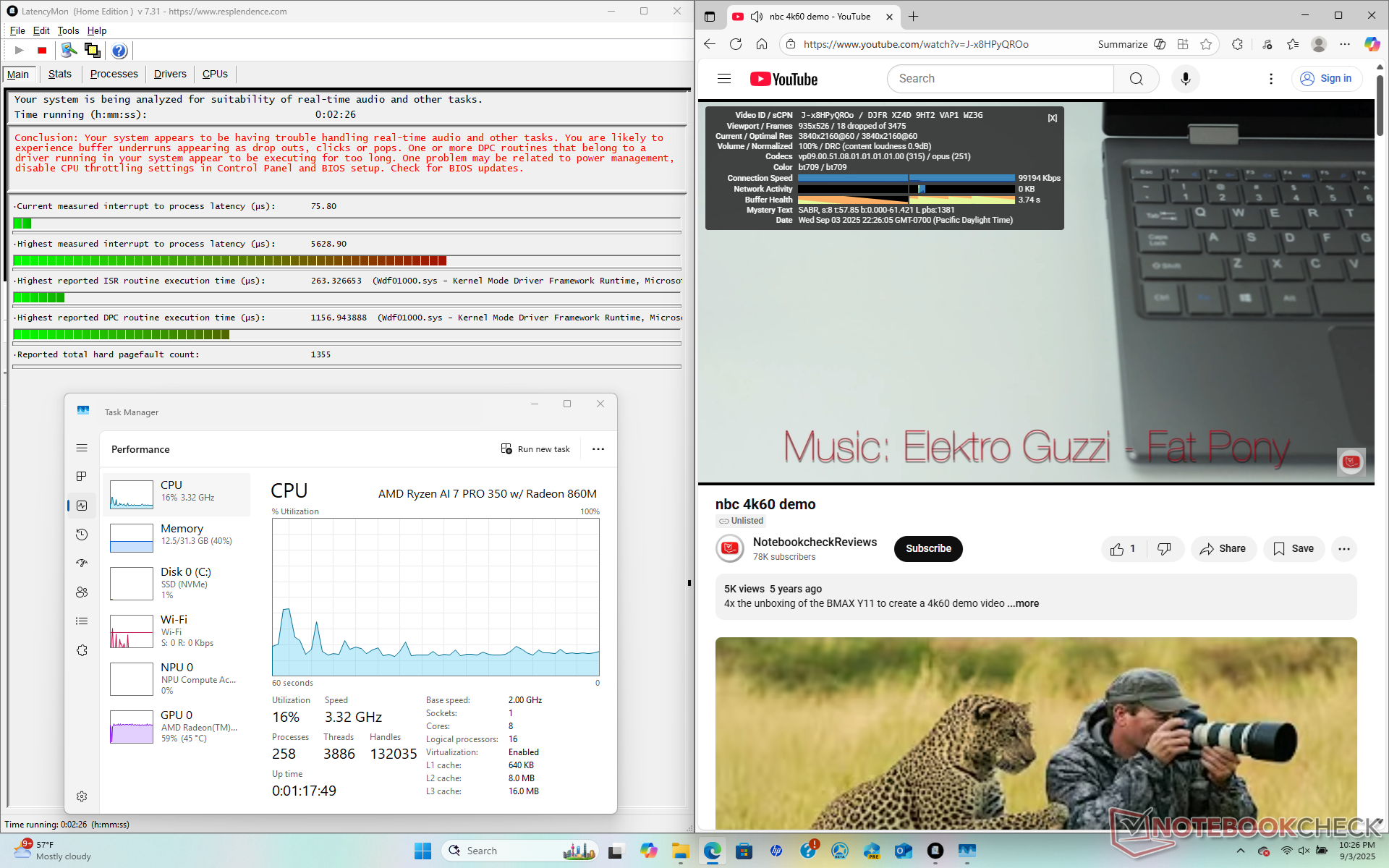Expand description with ...more link
The width and height of the screenshot is (1389, 868).
1023,603
